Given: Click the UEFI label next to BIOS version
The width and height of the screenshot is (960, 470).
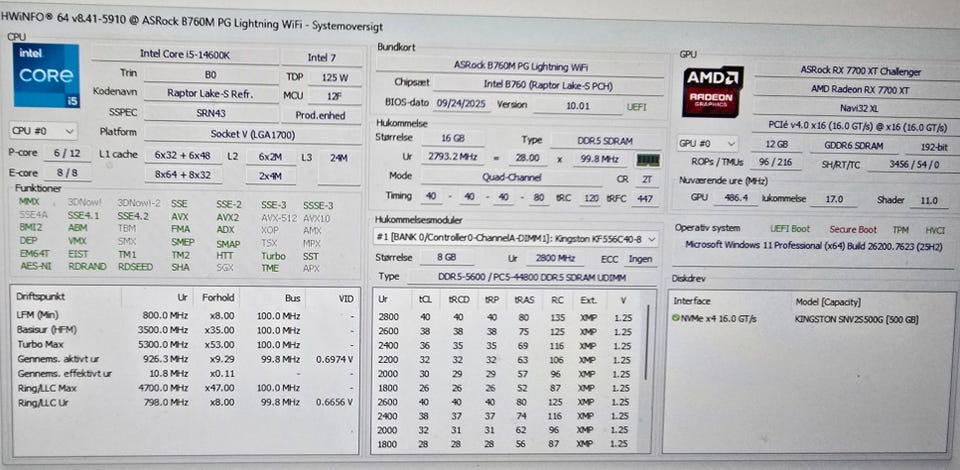Looking at the screenshot, I should point(636,106).
